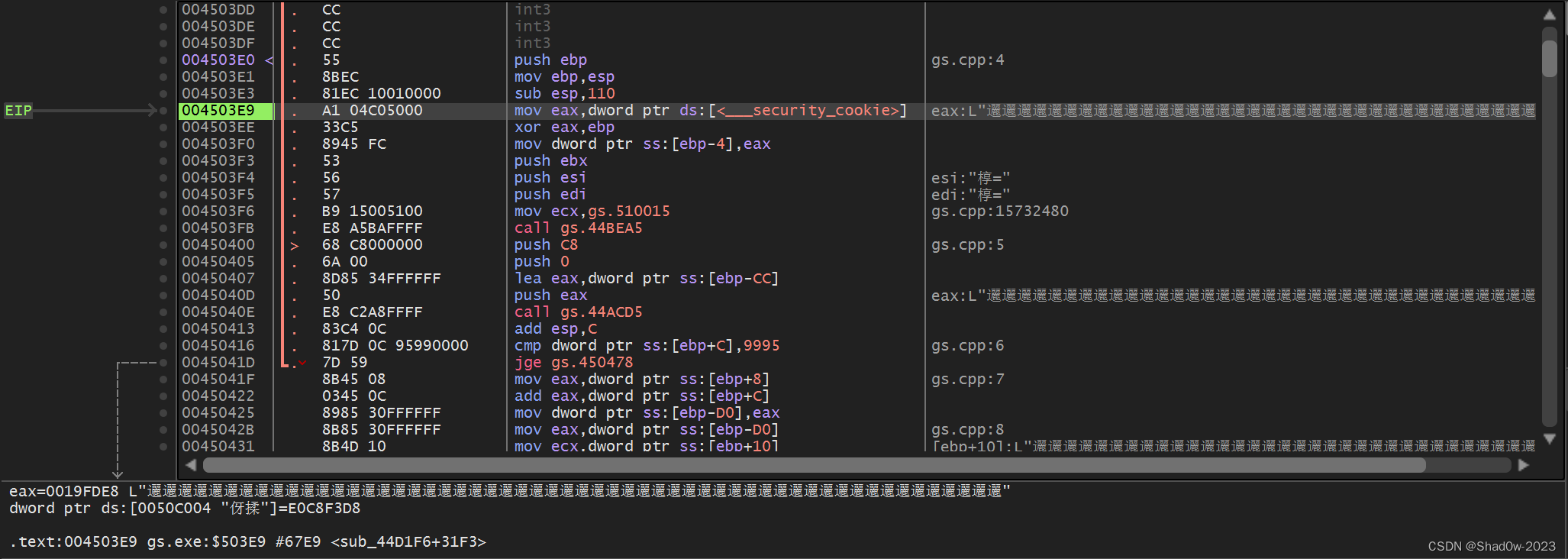
Task: Toggle breakpoint dot at address 00450416
Action: point(163,346)
